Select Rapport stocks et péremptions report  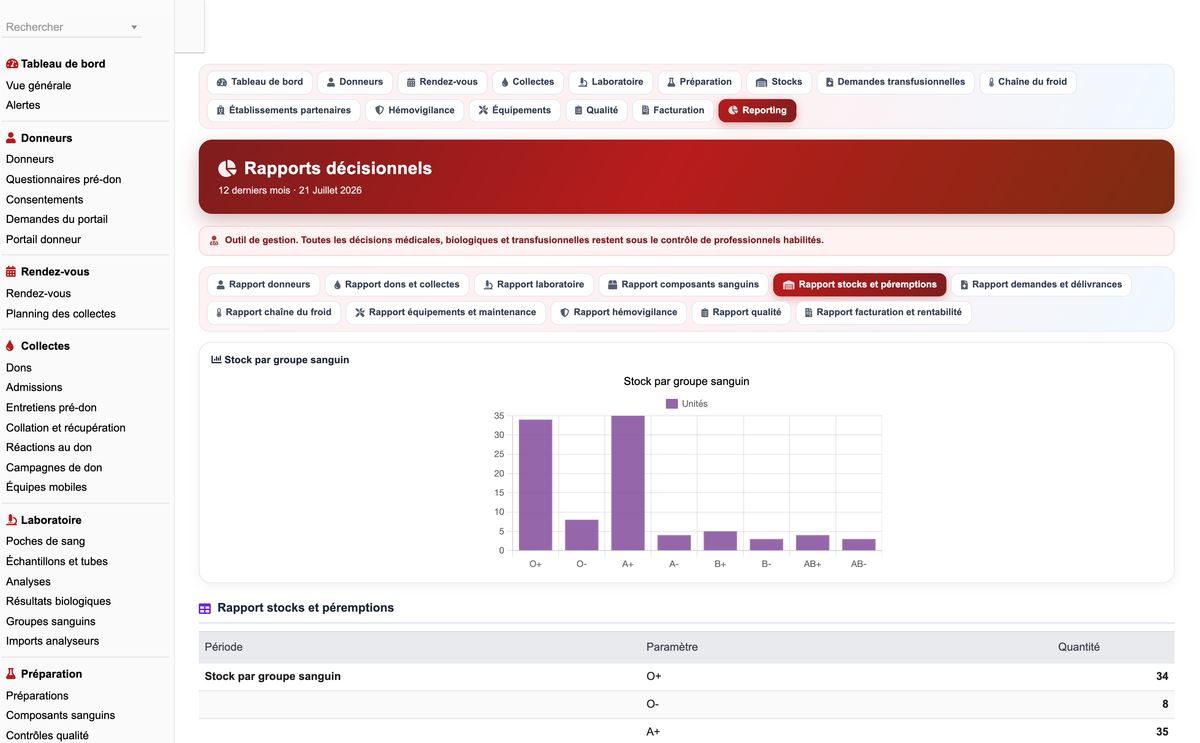point(859,285)
